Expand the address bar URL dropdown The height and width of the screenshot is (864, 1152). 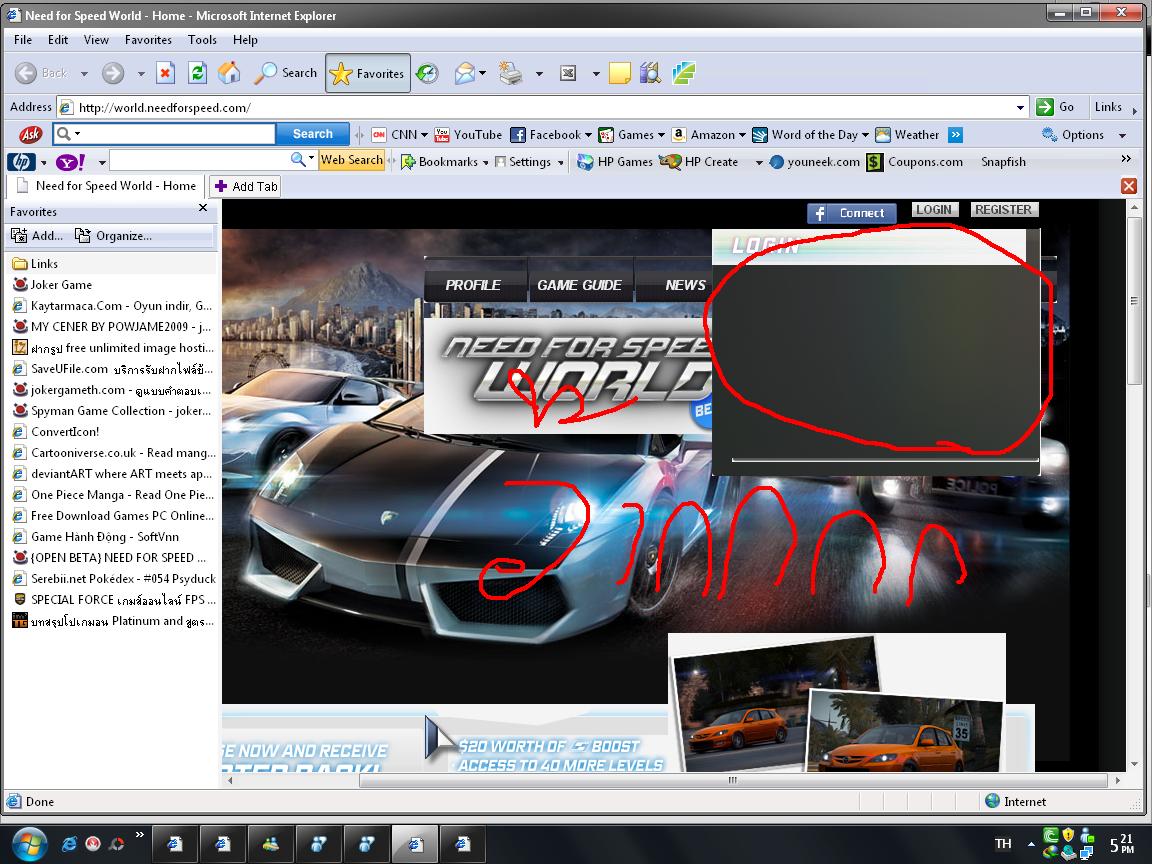coord(1020,107)
